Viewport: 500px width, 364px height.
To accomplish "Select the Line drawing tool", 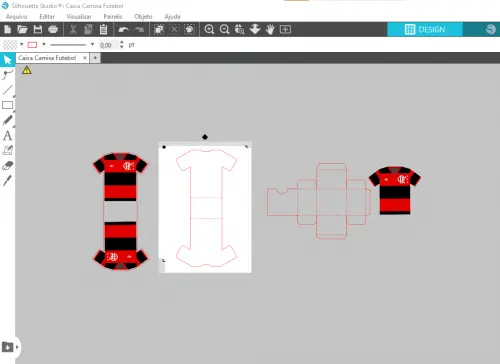I will (x=8, y=90).
